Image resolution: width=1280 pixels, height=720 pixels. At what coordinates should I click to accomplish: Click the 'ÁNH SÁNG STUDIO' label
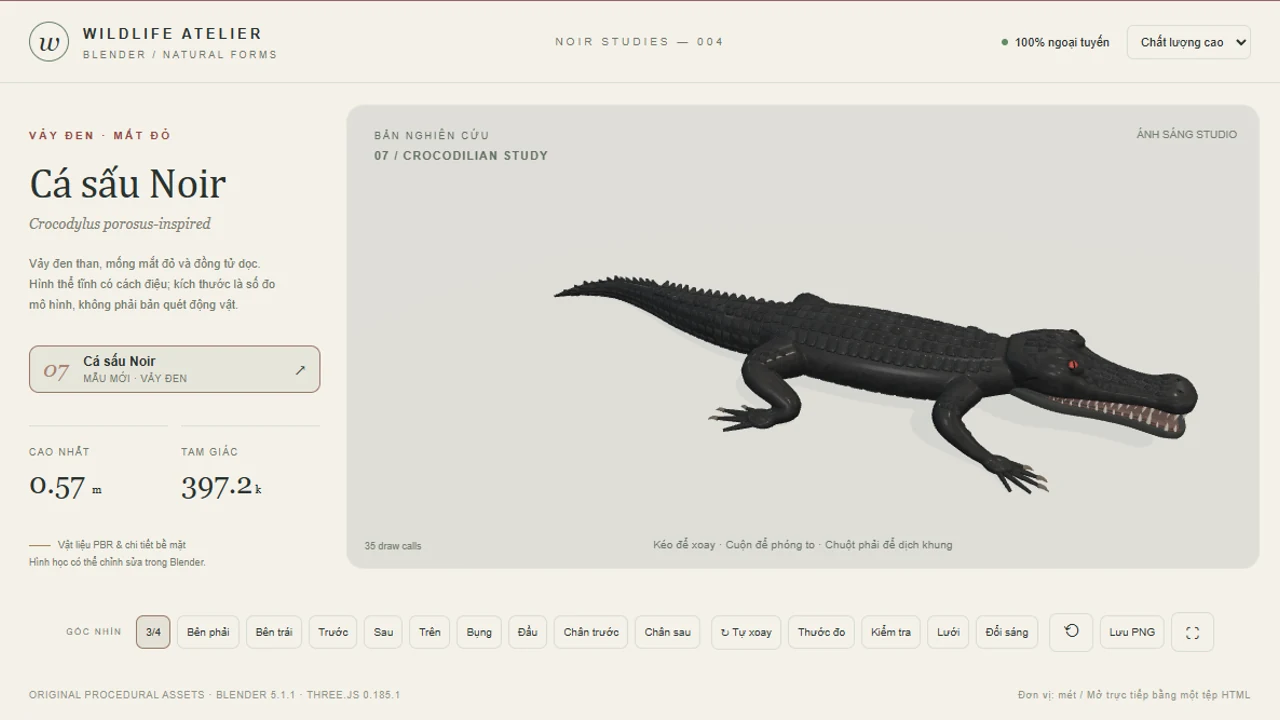tap(1186, 134)
